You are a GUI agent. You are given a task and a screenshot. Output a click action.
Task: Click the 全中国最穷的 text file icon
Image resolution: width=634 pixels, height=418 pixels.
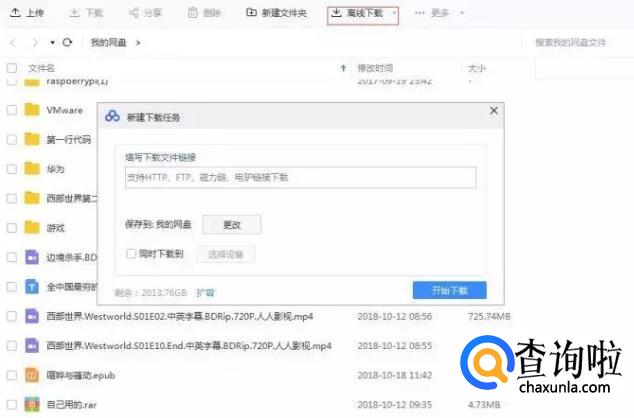[32, 287]
